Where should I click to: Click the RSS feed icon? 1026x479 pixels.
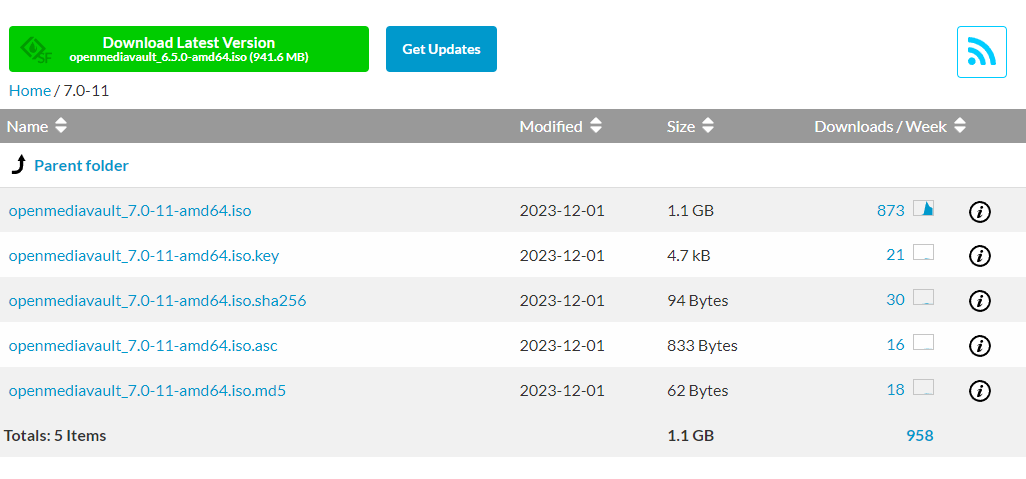point(982,52)
